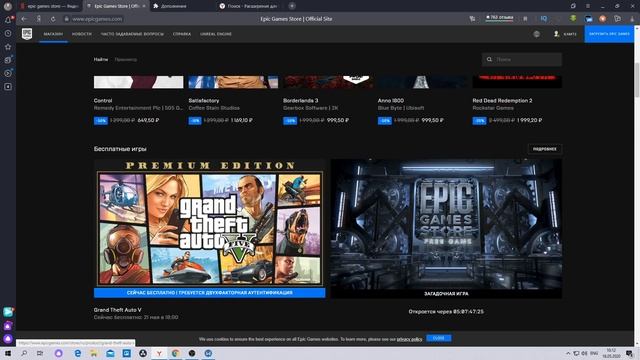Click the Просмотр browse link
The width and height of the screenshot is (640, 360).
pos(126,59)
